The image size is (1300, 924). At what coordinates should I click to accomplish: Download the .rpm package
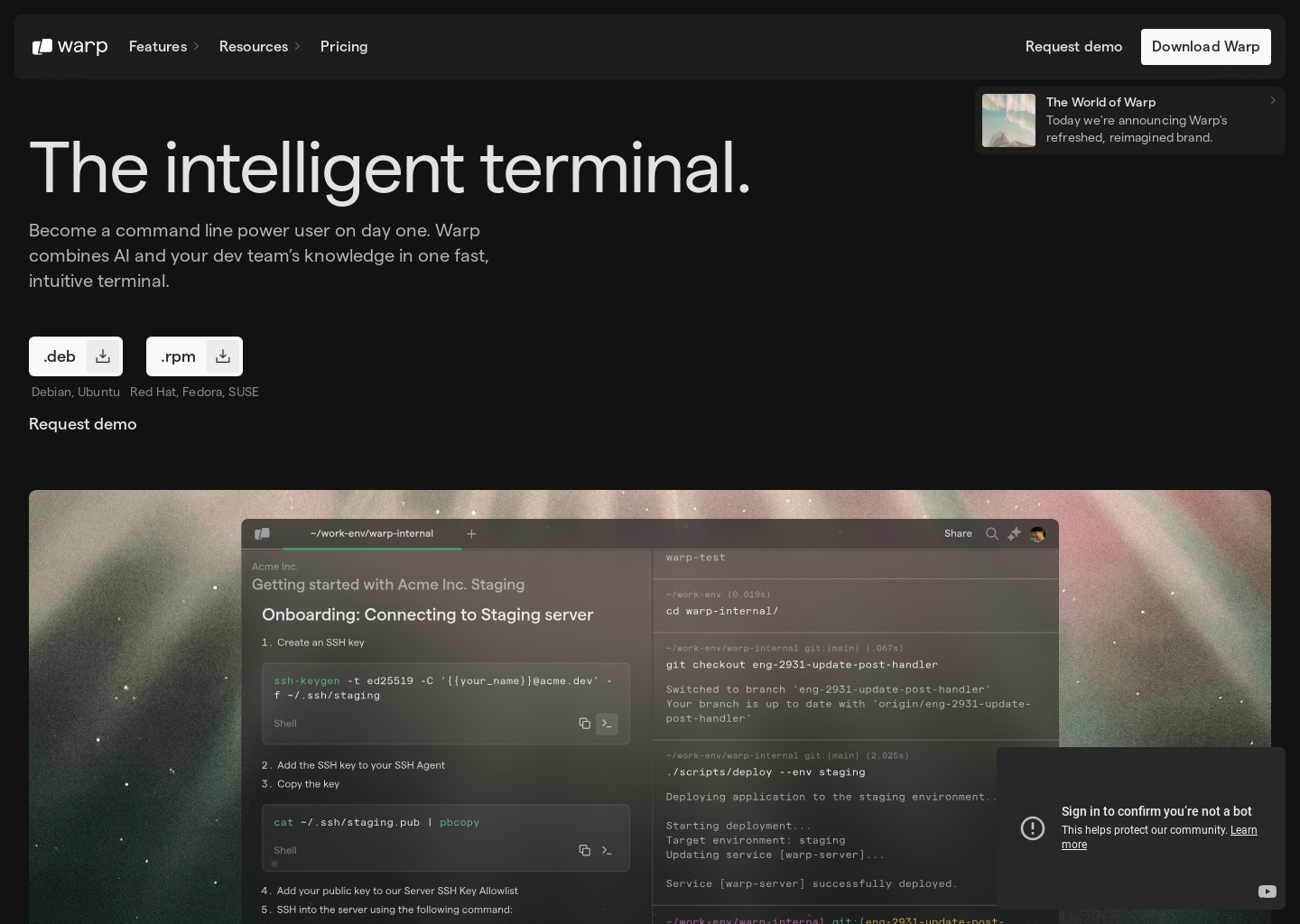tap(194, 356)
